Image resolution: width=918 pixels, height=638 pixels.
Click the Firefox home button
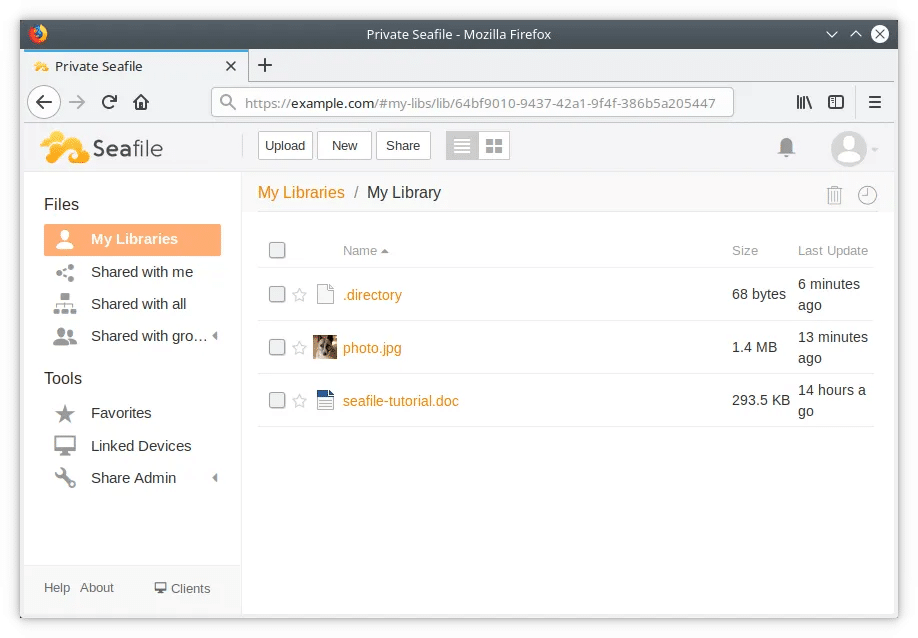point(141,102)
